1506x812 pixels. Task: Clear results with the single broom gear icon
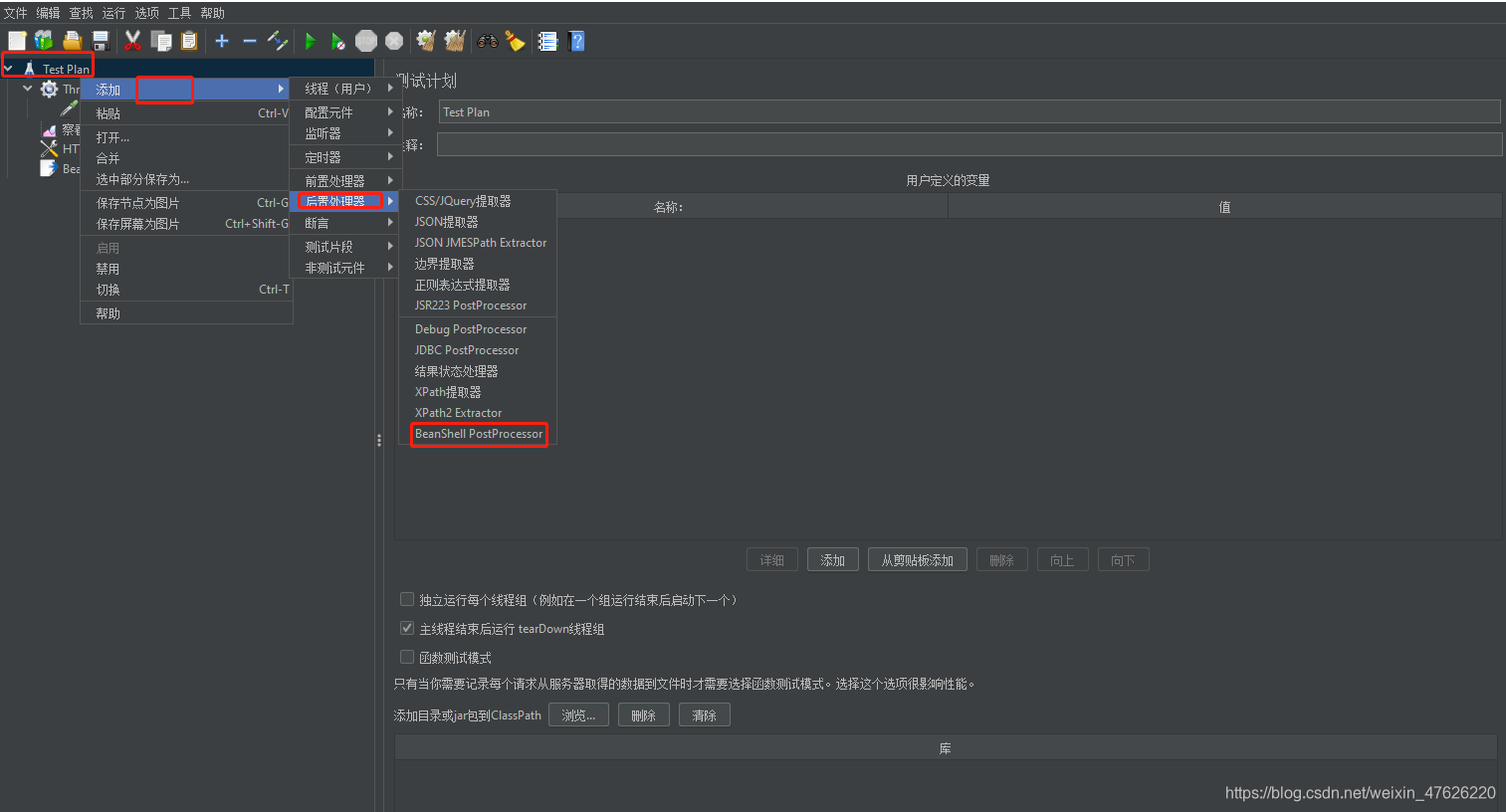point(426,41)
